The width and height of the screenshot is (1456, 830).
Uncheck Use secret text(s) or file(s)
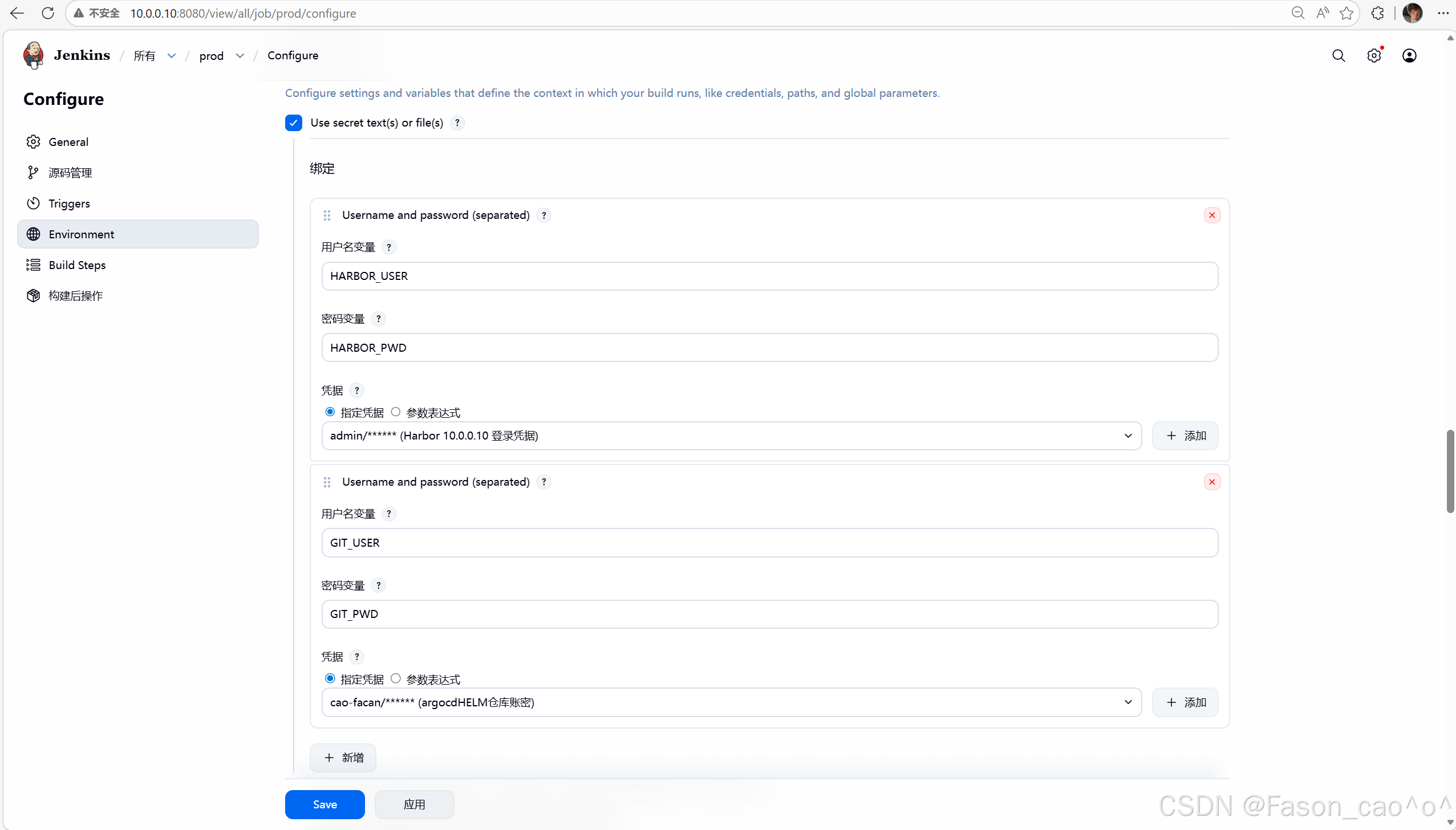tap(294, 123)
